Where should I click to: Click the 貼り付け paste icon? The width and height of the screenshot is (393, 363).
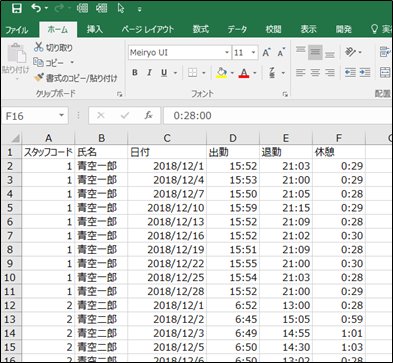pyautogui.click(x=17, y=54)
